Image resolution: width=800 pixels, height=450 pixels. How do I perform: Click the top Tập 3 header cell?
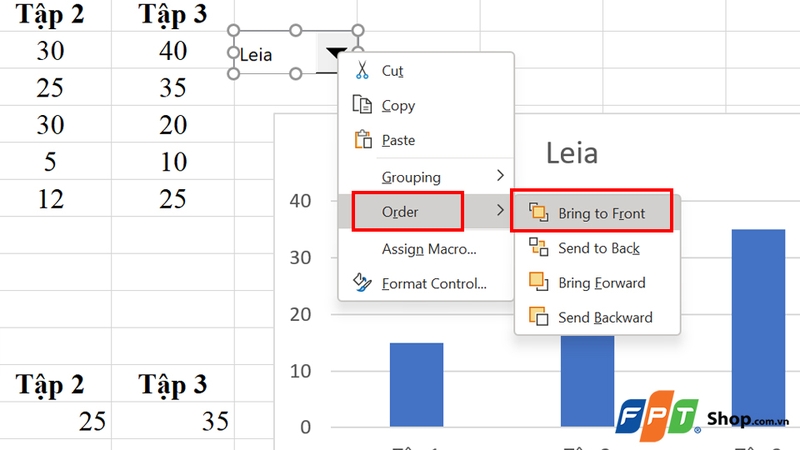tap(173, 14)
